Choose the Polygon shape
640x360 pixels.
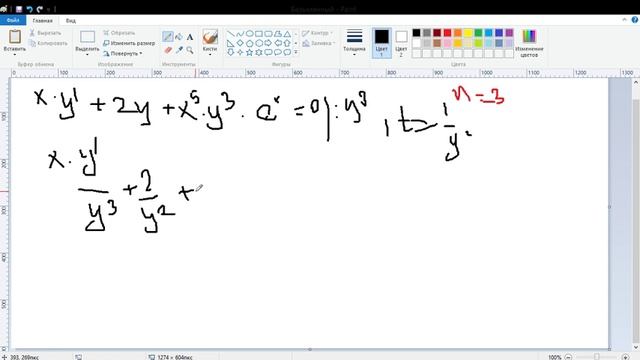point(278,34)
